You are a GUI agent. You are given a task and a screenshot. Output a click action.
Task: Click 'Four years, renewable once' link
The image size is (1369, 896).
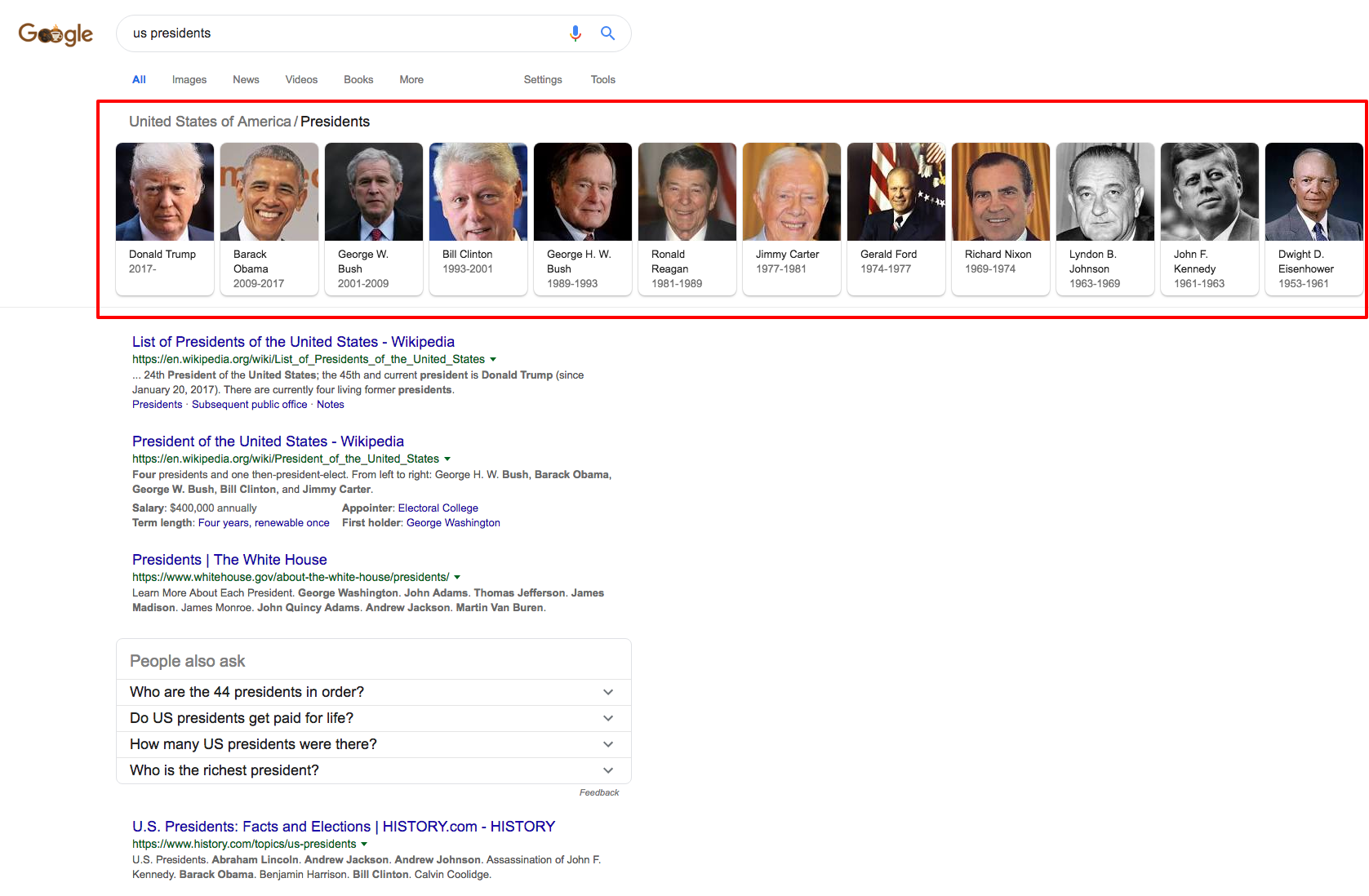coord(264,523)
